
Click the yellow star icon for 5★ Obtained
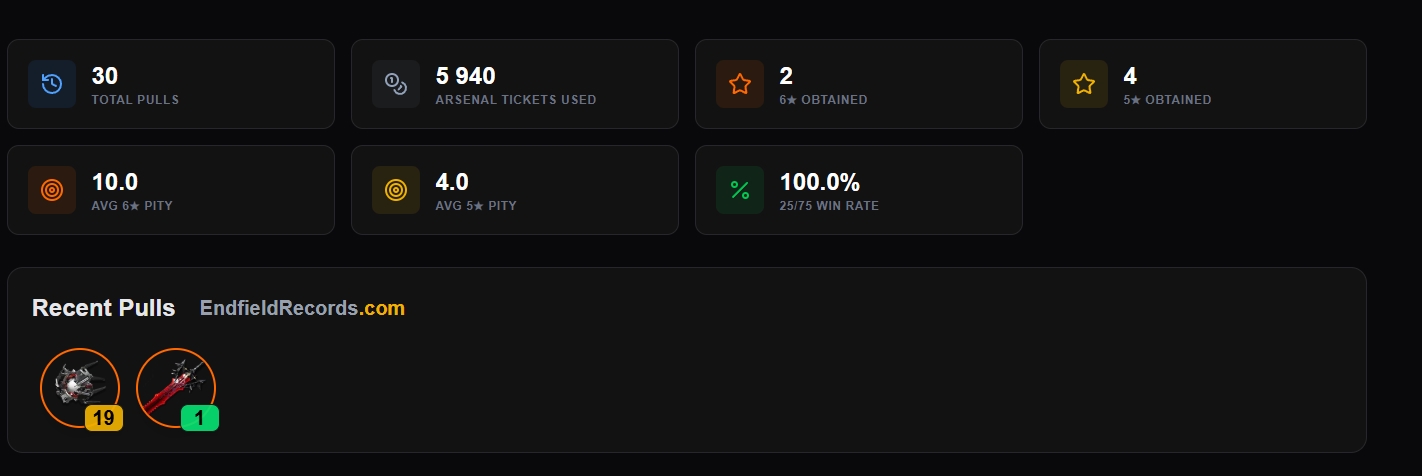tap(1084, 84)
